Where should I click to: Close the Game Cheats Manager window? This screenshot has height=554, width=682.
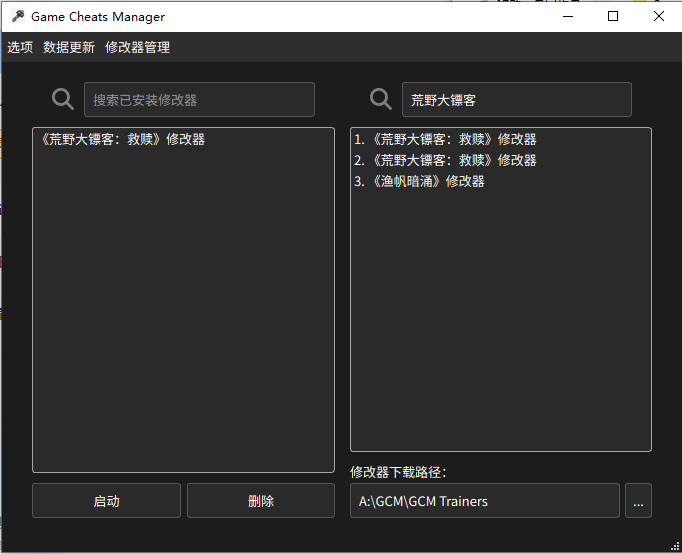tap(659, 17)
